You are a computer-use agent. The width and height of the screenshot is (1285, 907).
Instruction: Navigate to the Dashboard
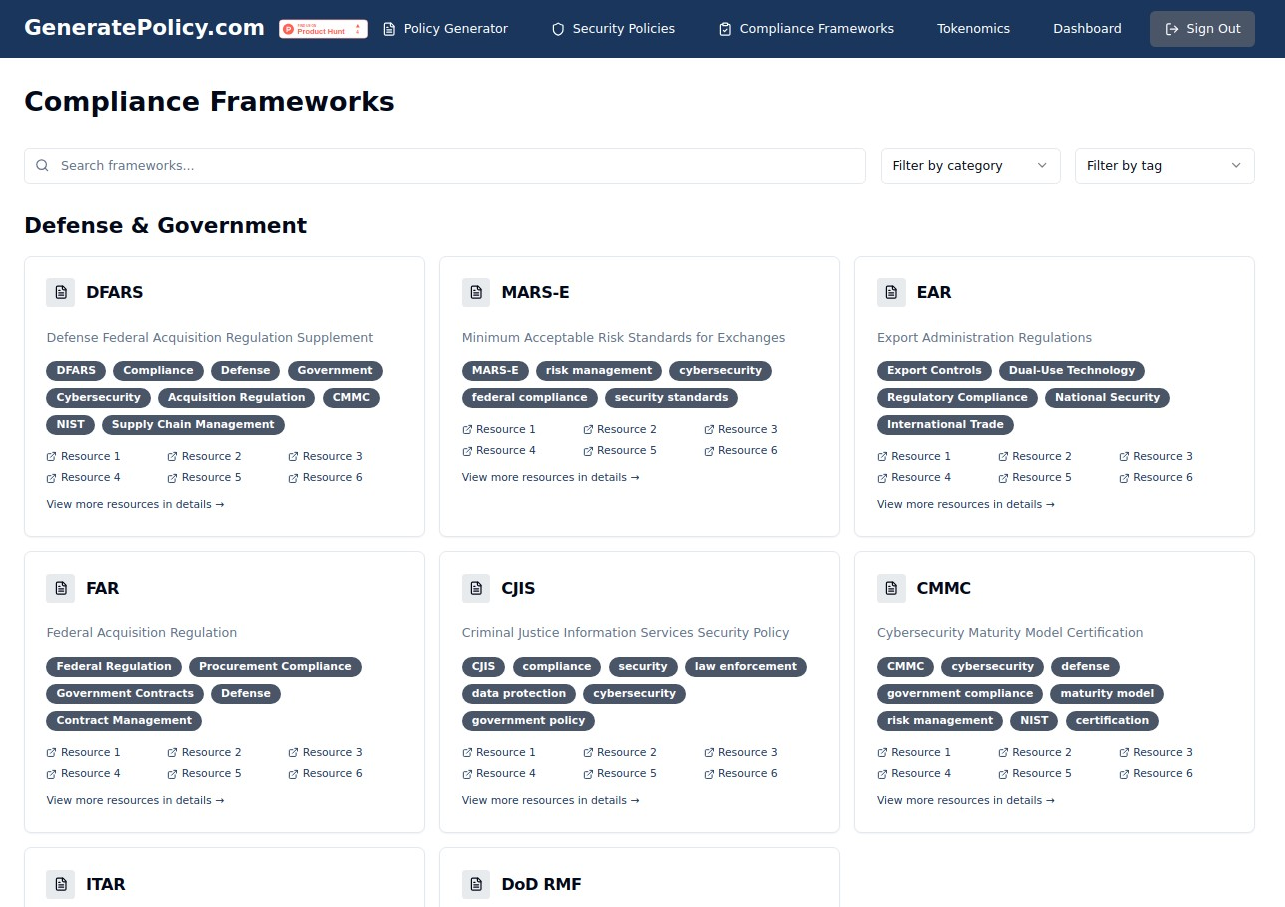pyautogui.click(x=1086, y=29)
